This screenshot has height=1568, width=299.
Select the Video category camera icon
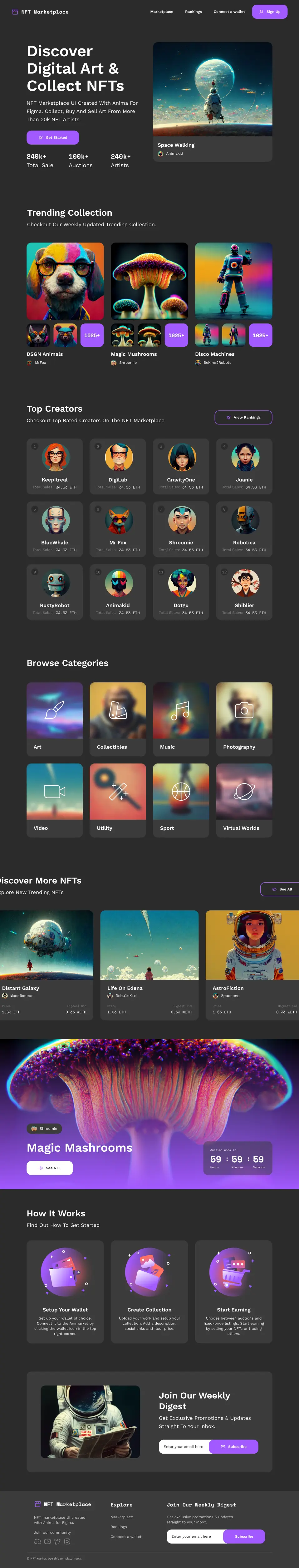(x=55, y=791)
